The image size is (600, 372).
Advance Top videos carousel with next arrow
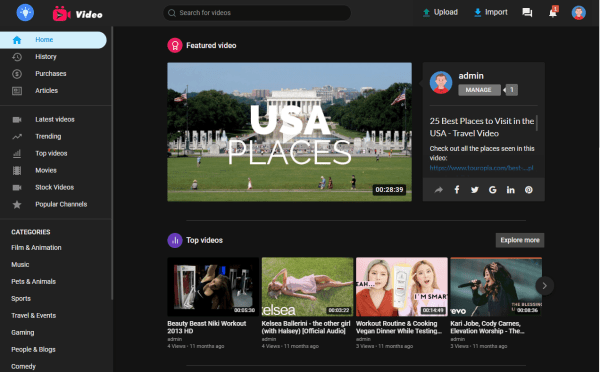coord(545,286)
